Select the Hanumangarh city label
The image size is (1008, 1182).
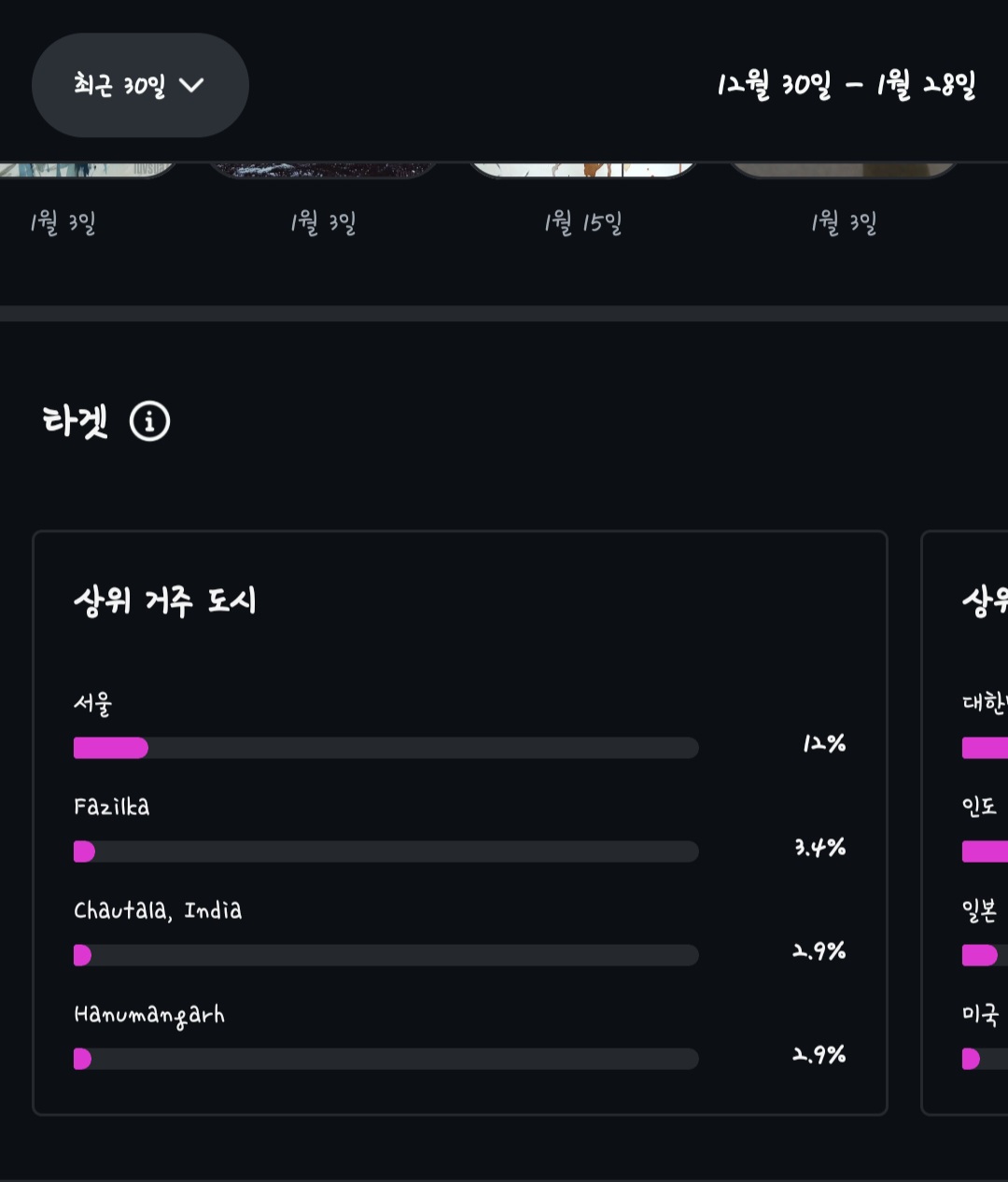click(149, 1015)
